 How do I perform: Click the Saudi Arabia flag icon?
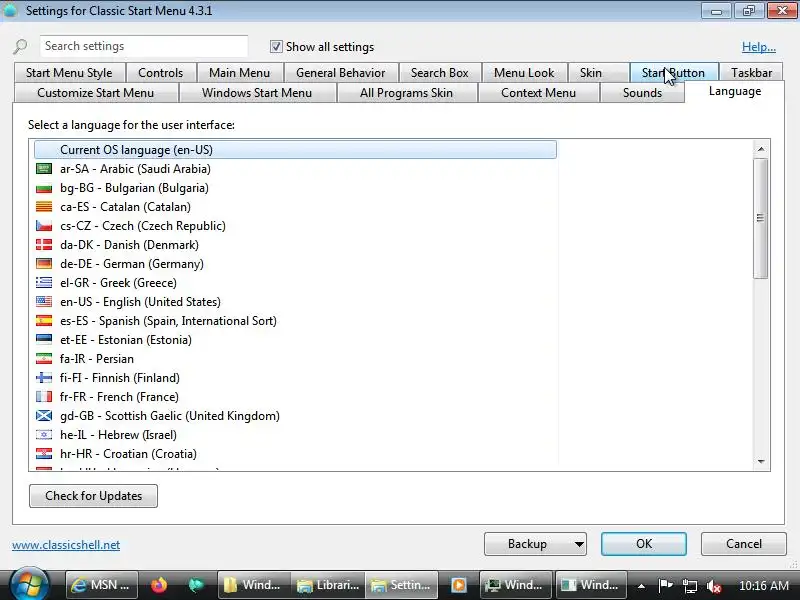44,169
